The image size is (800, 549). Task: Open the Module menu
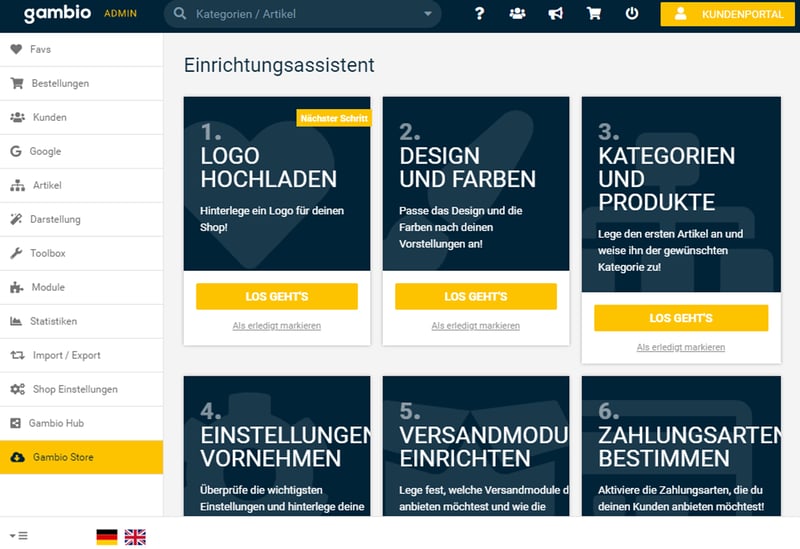click(82, 287)
